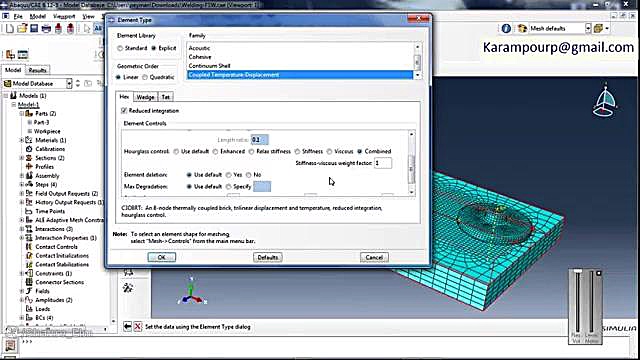Click the Defaults button

268,257
